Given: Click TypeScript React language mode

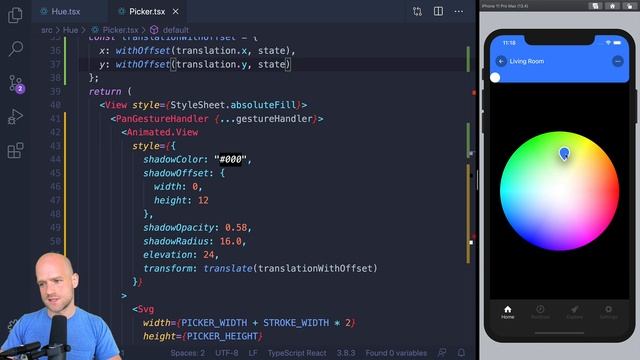Looking at the screenshot, I should tap(297, 353).
